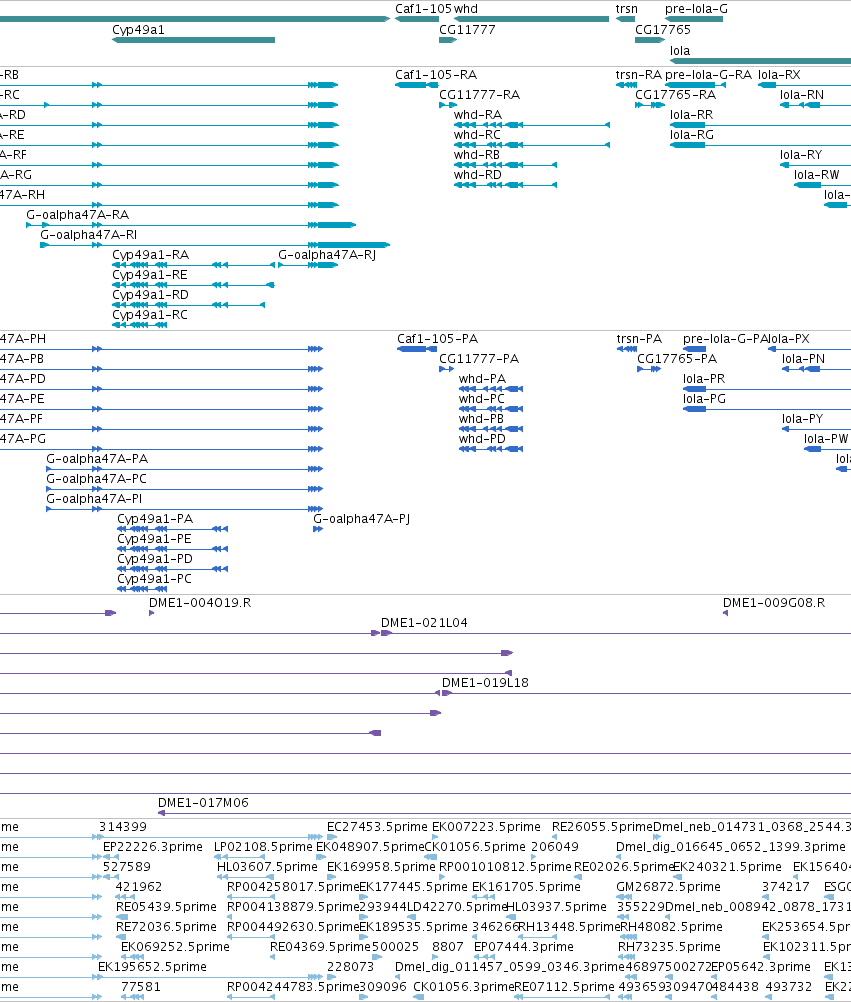
Task: Click EST label HL03607.5prime
Action: [267, 867]
